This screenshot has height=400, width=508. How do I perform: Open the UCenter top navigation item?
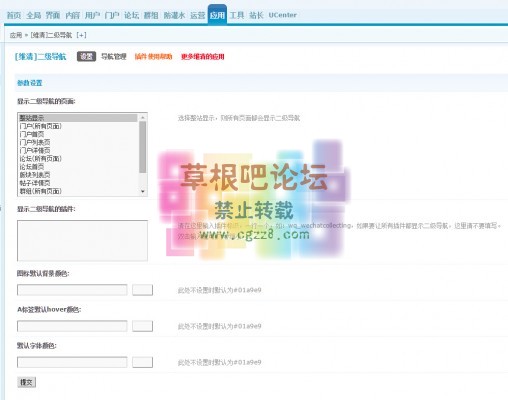tap(282, 15)
